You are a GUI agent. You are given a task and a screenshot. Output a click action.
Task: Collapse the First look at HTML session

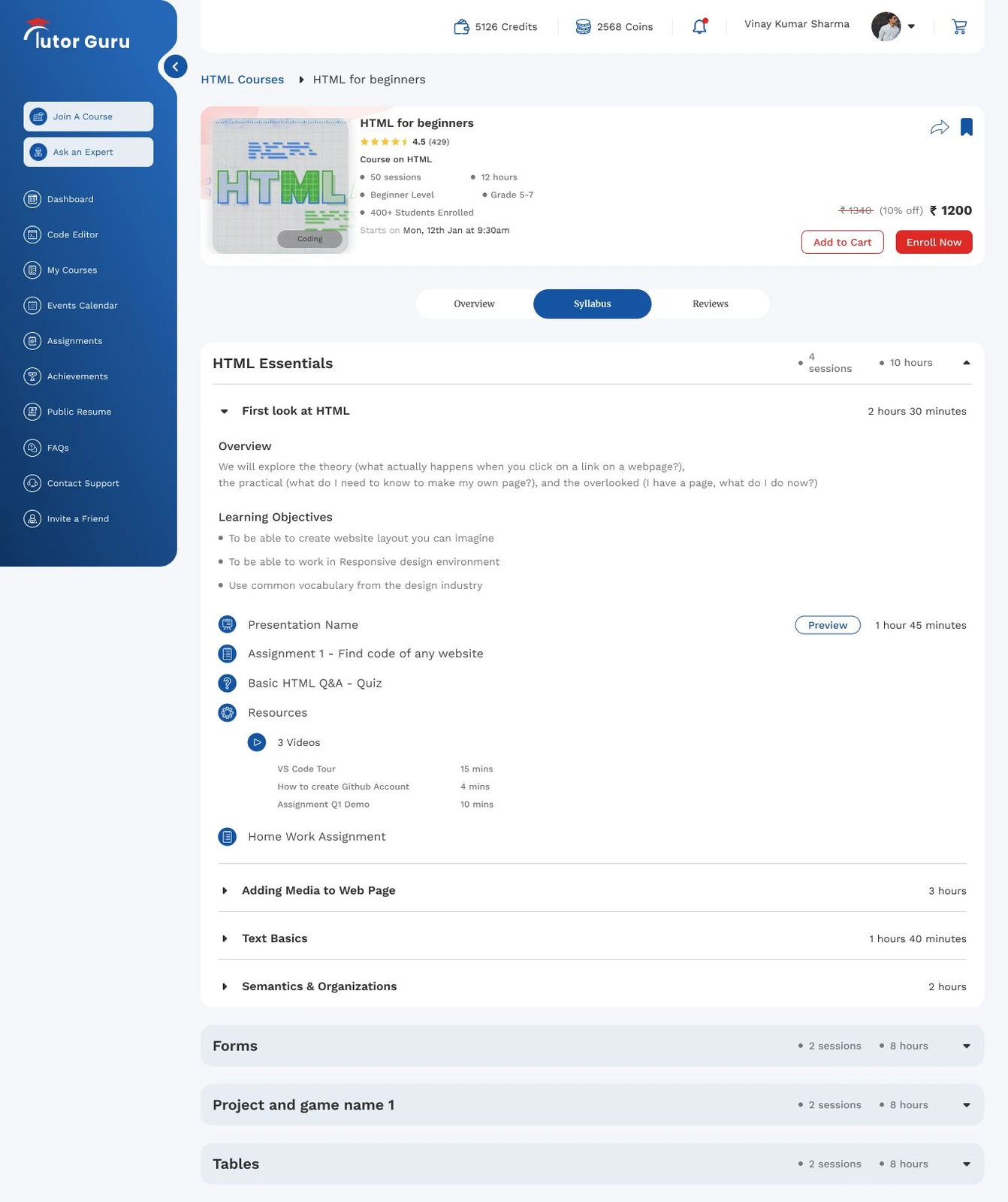point(224,412)
